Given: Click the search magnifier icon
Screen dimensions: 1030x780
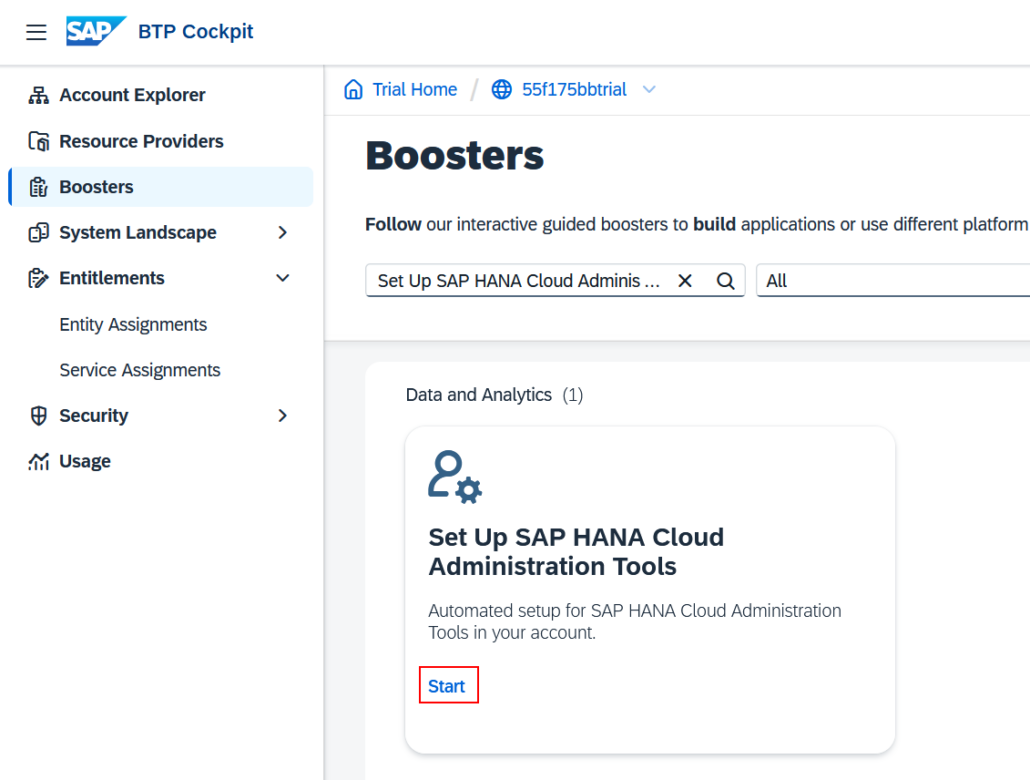Looking at the screenshot, I should click(x=725, y=281).
